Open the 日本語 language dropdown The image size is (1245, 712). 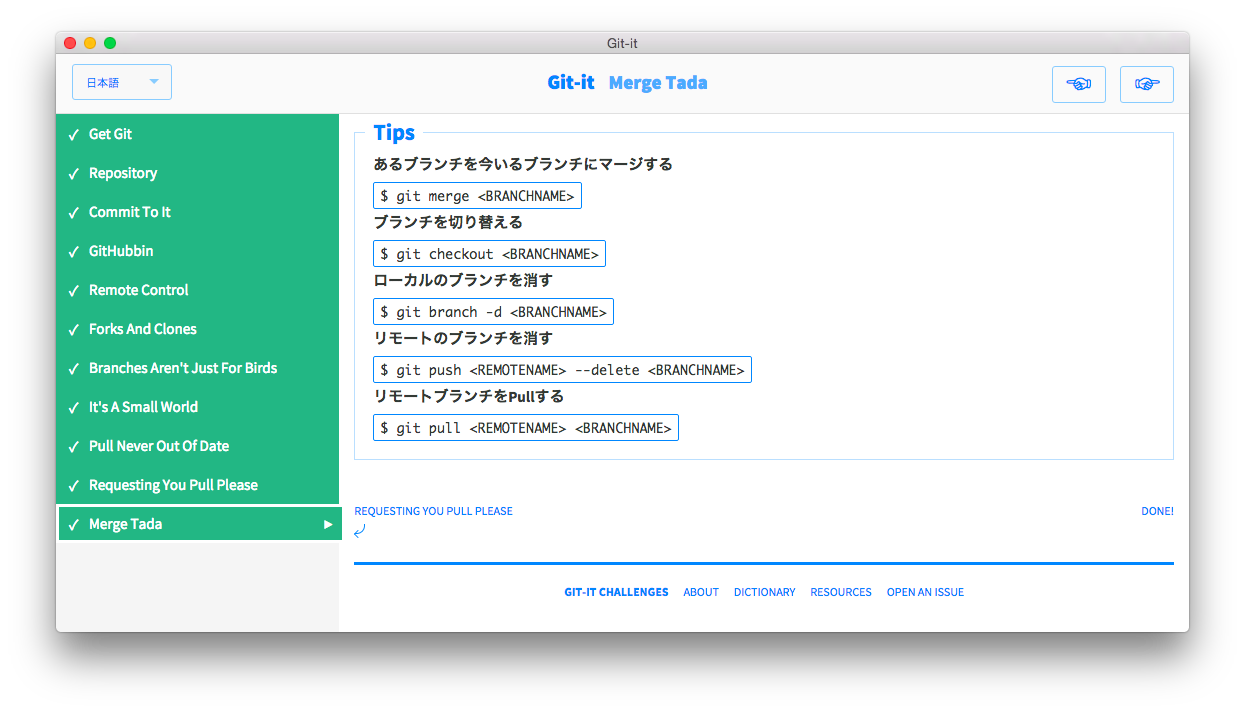tap(122, 82)
